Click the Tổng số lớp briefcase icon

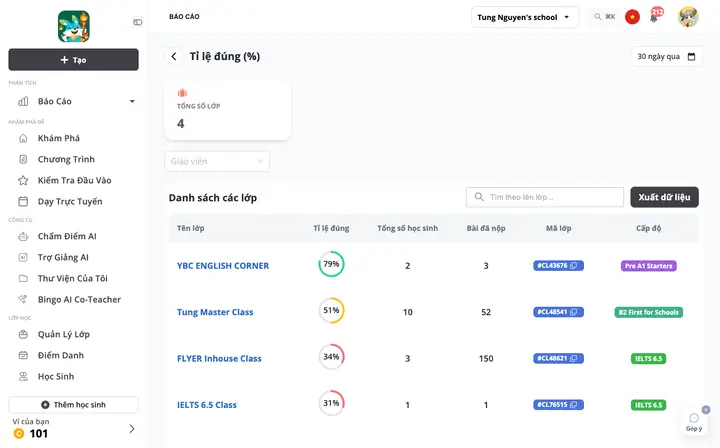[182, 93]
